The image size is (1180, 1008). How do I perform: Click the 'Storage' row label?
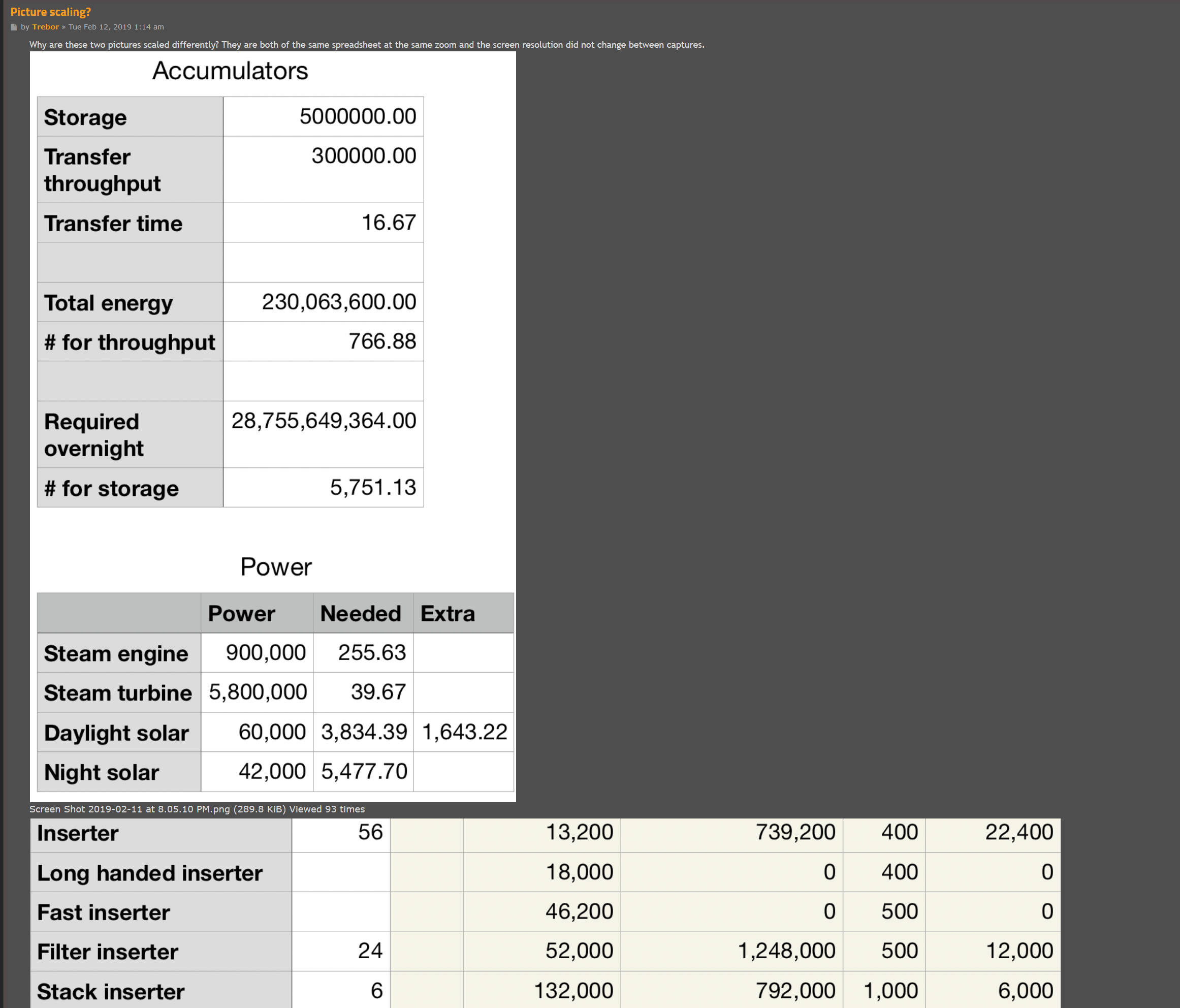[x=85, y=117]
